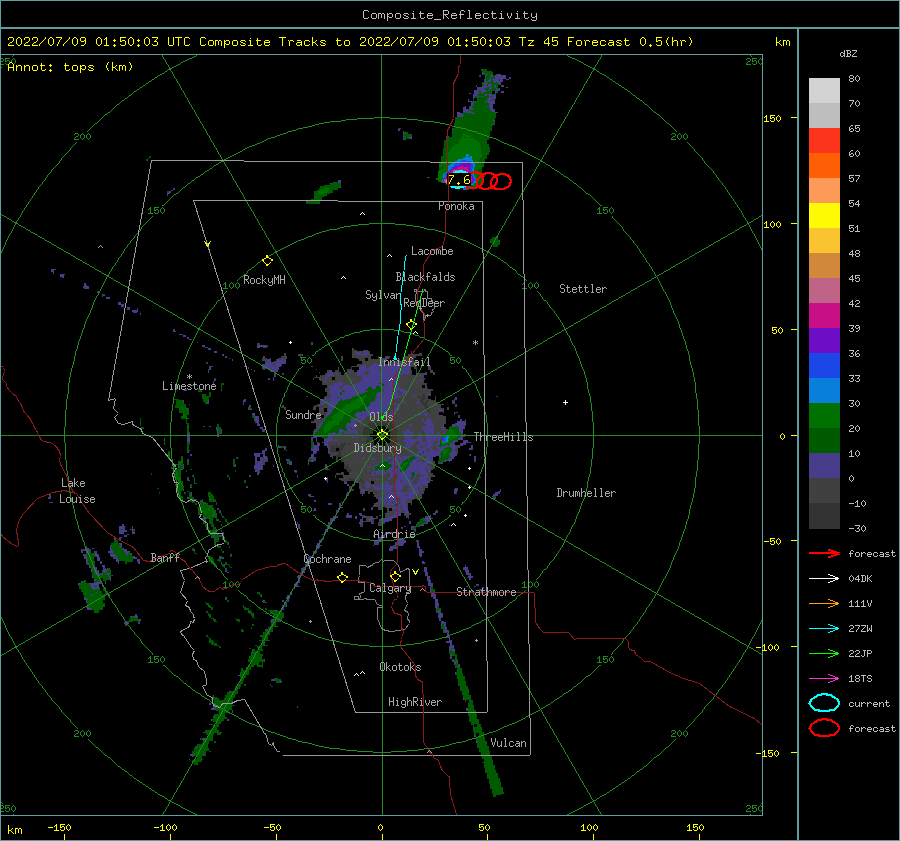Click the purple storm core near Ponoka
This screenshot has height=841, width=900.
pos(461,168)
